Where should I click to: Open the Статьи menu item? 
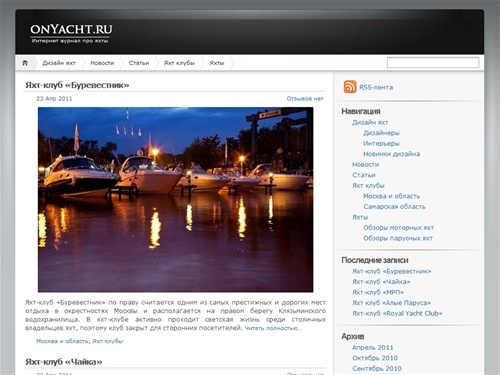[139, 63]
